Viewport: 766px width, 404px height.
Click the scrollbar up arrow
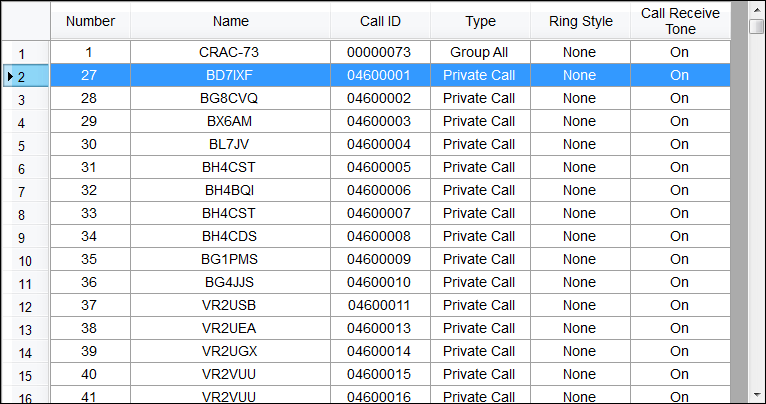click(x=757, y=8)
